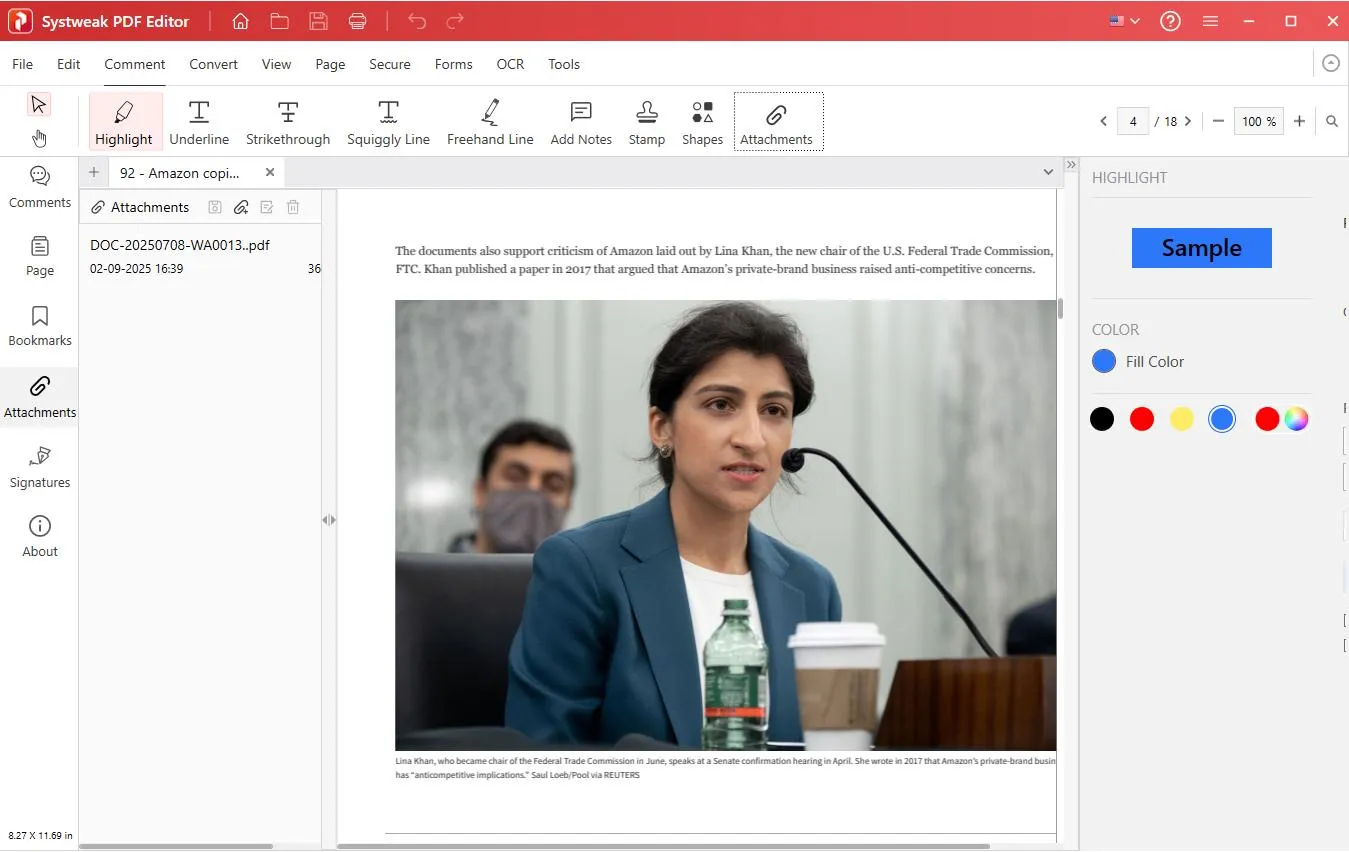Open the OCR menu
Screen dimensions: 1349x852
click(510, 64)
